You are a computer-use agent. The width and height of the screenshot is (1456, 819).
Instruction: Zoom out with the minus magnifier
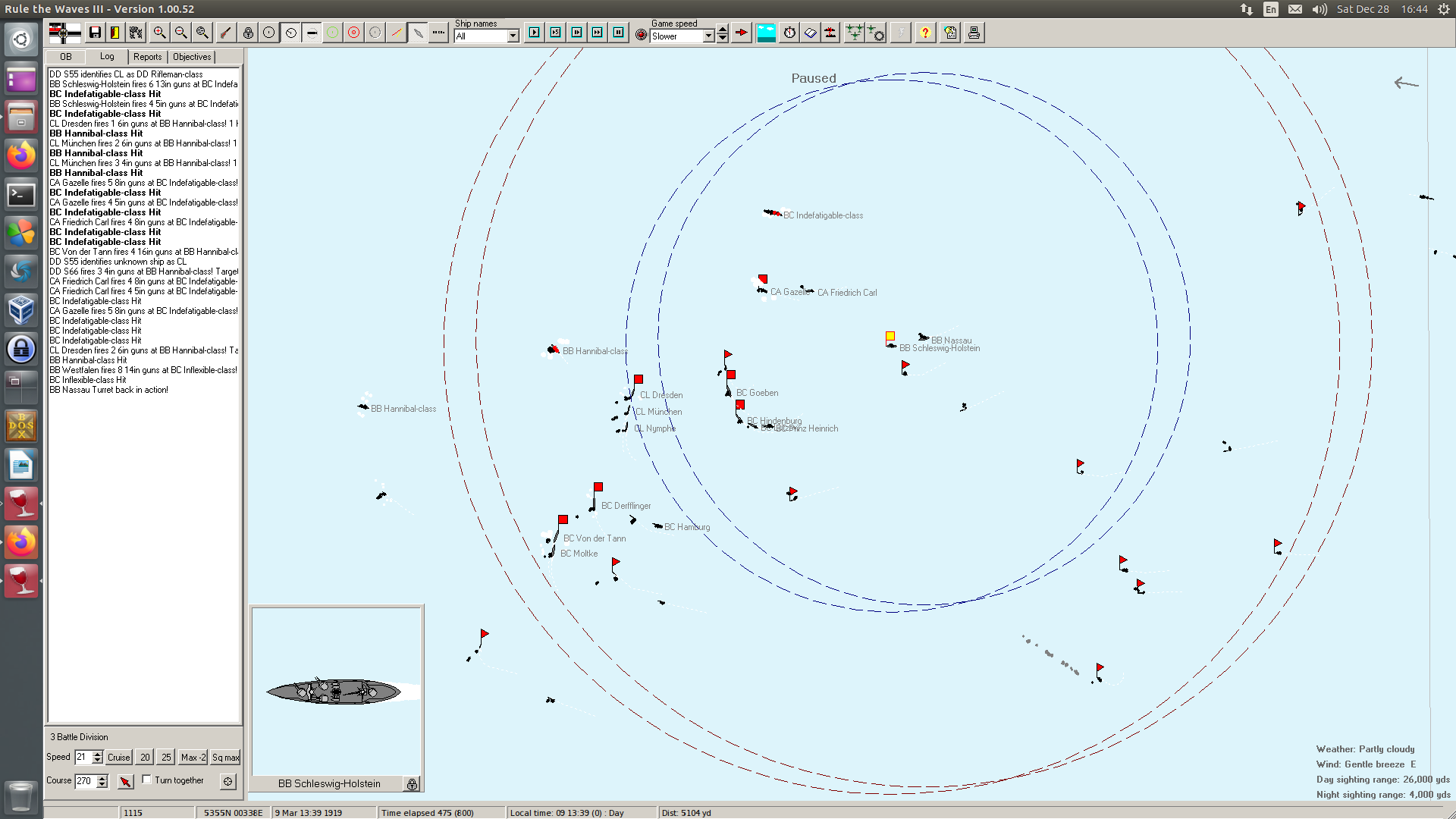tap(180, 33)
